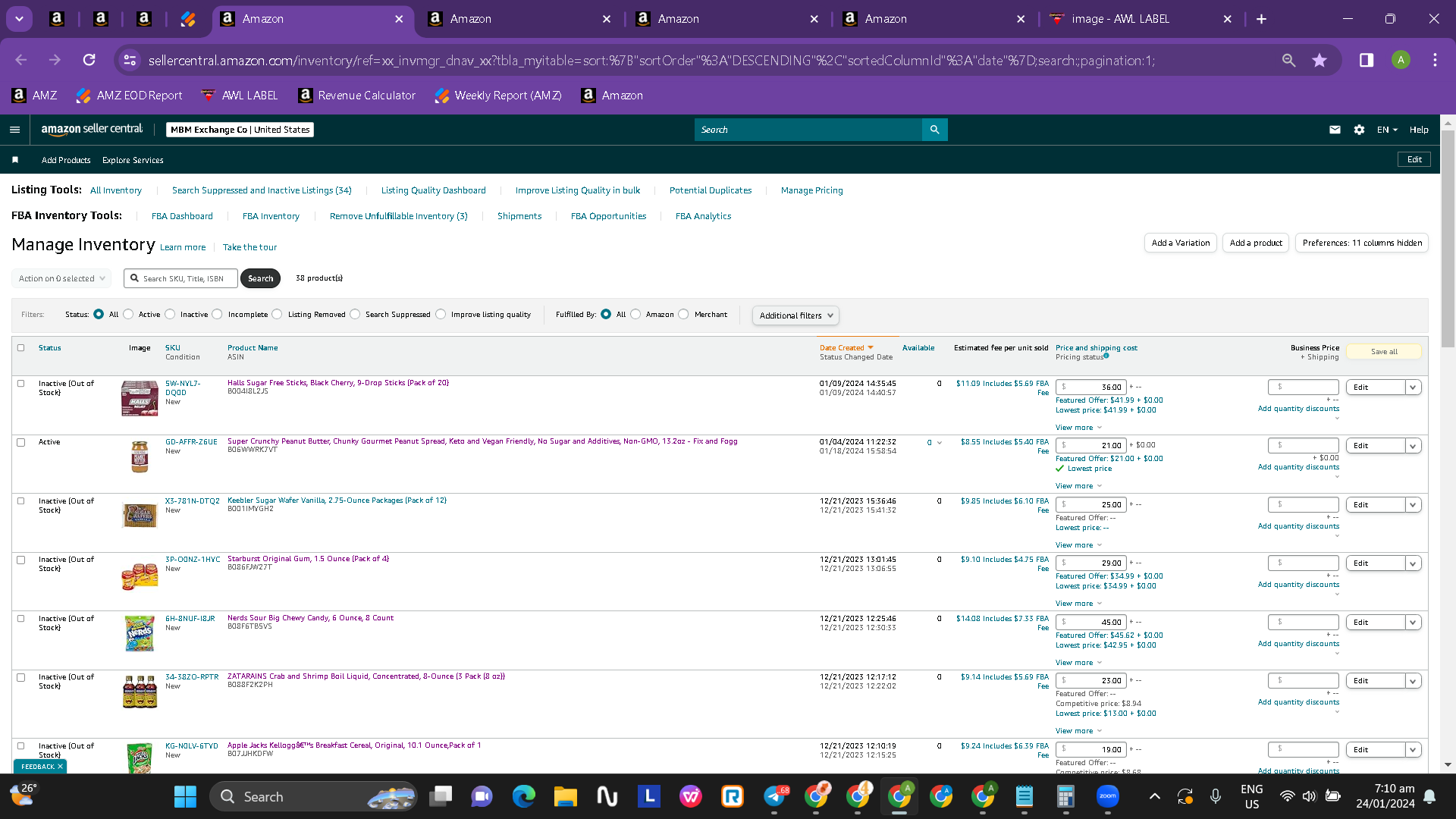Sort by the Date Created column

[846, 348]
